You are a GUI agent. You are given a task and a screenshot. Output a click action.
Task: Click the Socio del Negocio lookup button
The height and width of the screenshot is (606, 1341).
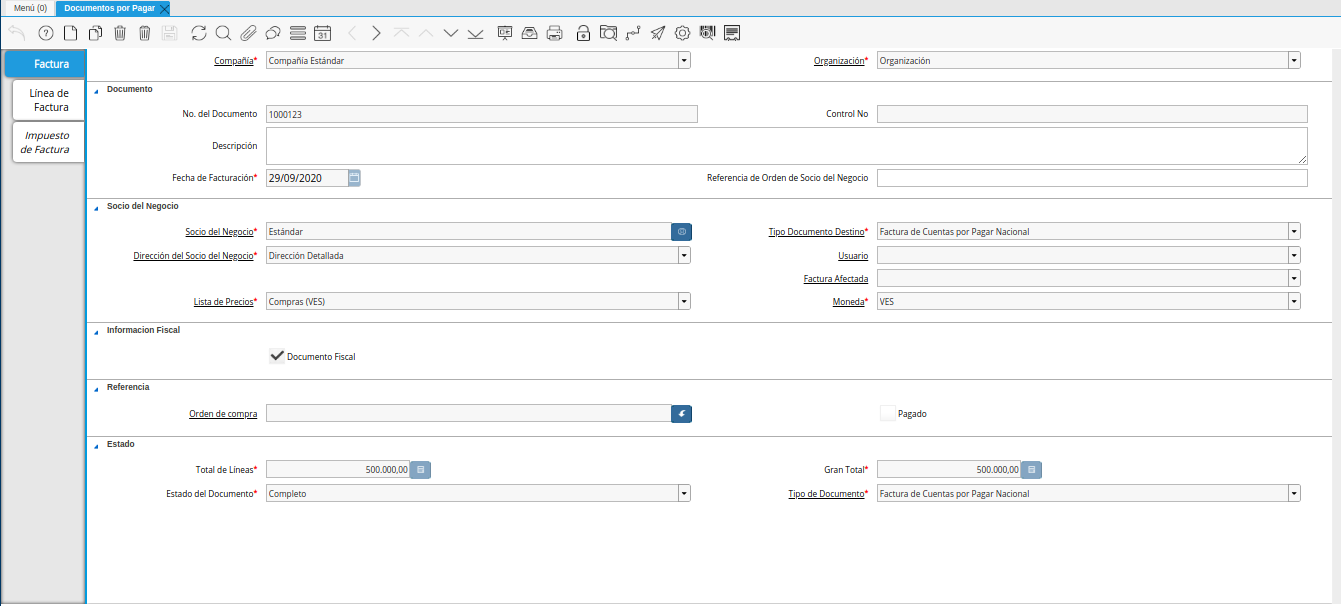[681, 231]
